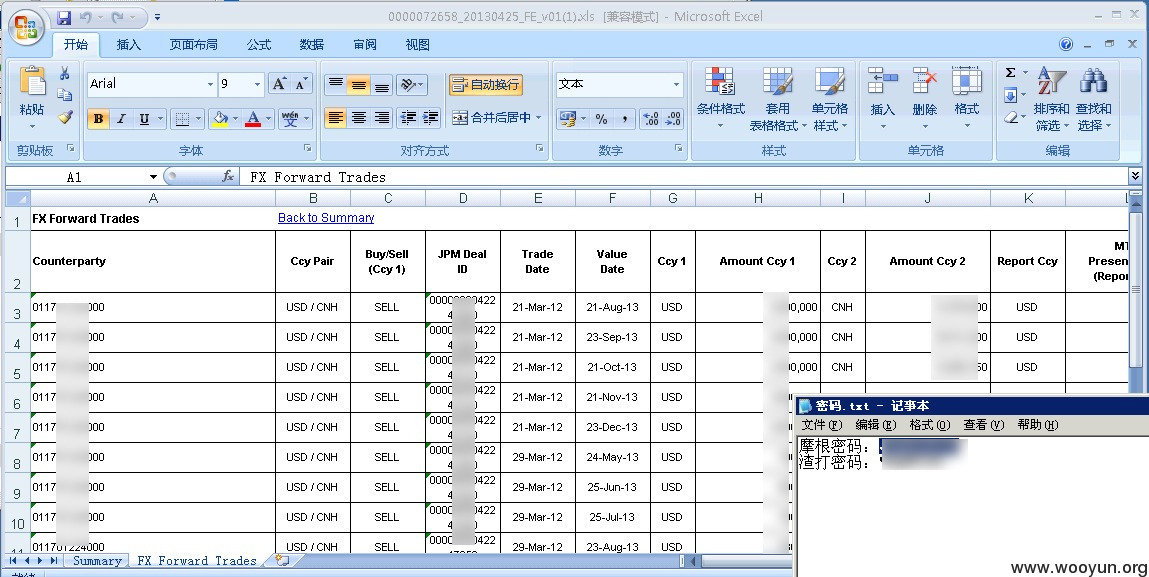Switch to 数据 ribbon tab
Image resolution: width=1149 pixels, height=577 pixels.
311,45
